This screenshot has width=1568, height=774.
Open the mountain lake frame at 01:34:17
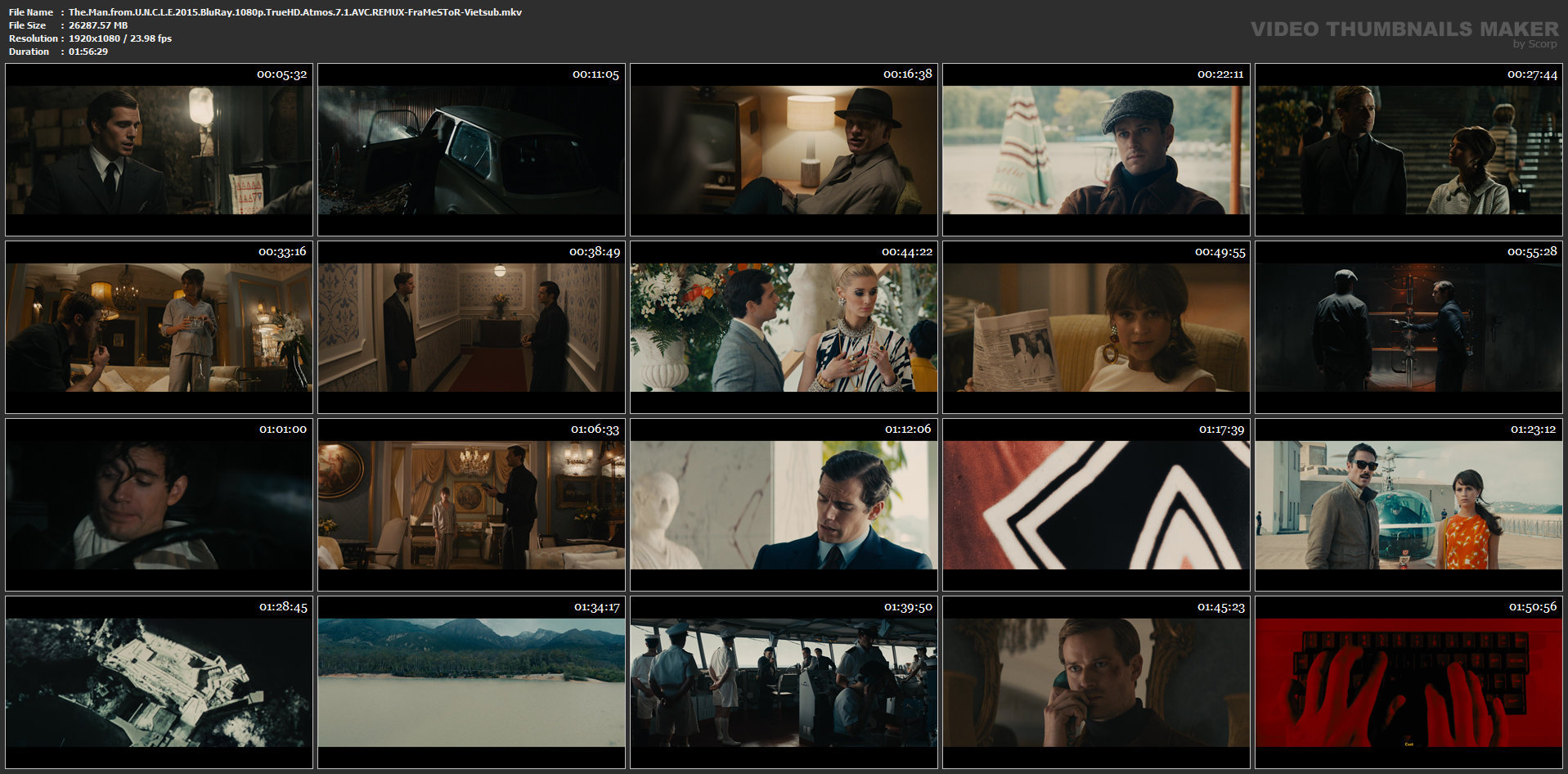pyautogui.click(x=471, y=682)
